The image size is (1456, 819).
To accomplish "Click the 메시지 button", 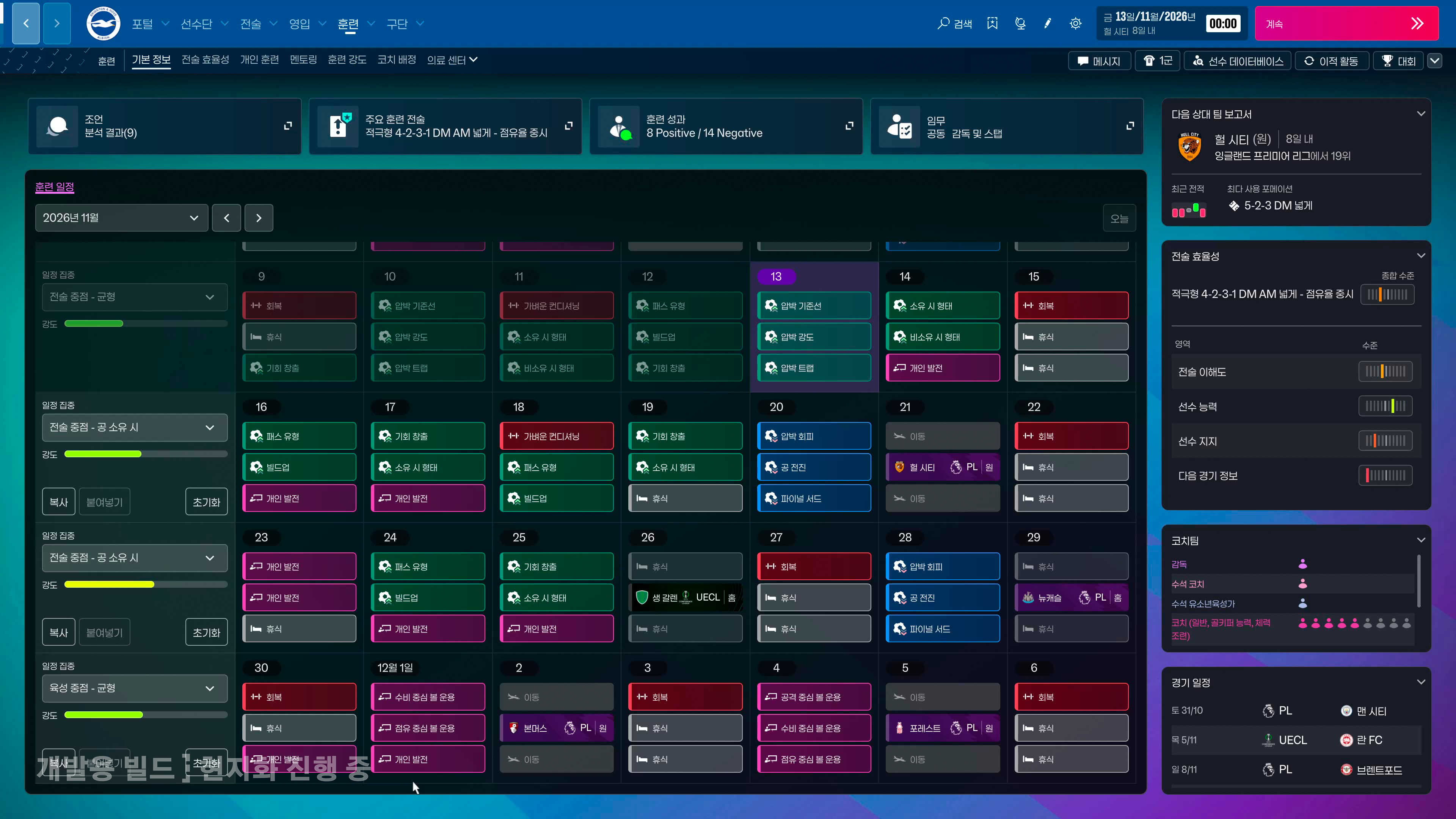I will click(x=1099, y=61).
